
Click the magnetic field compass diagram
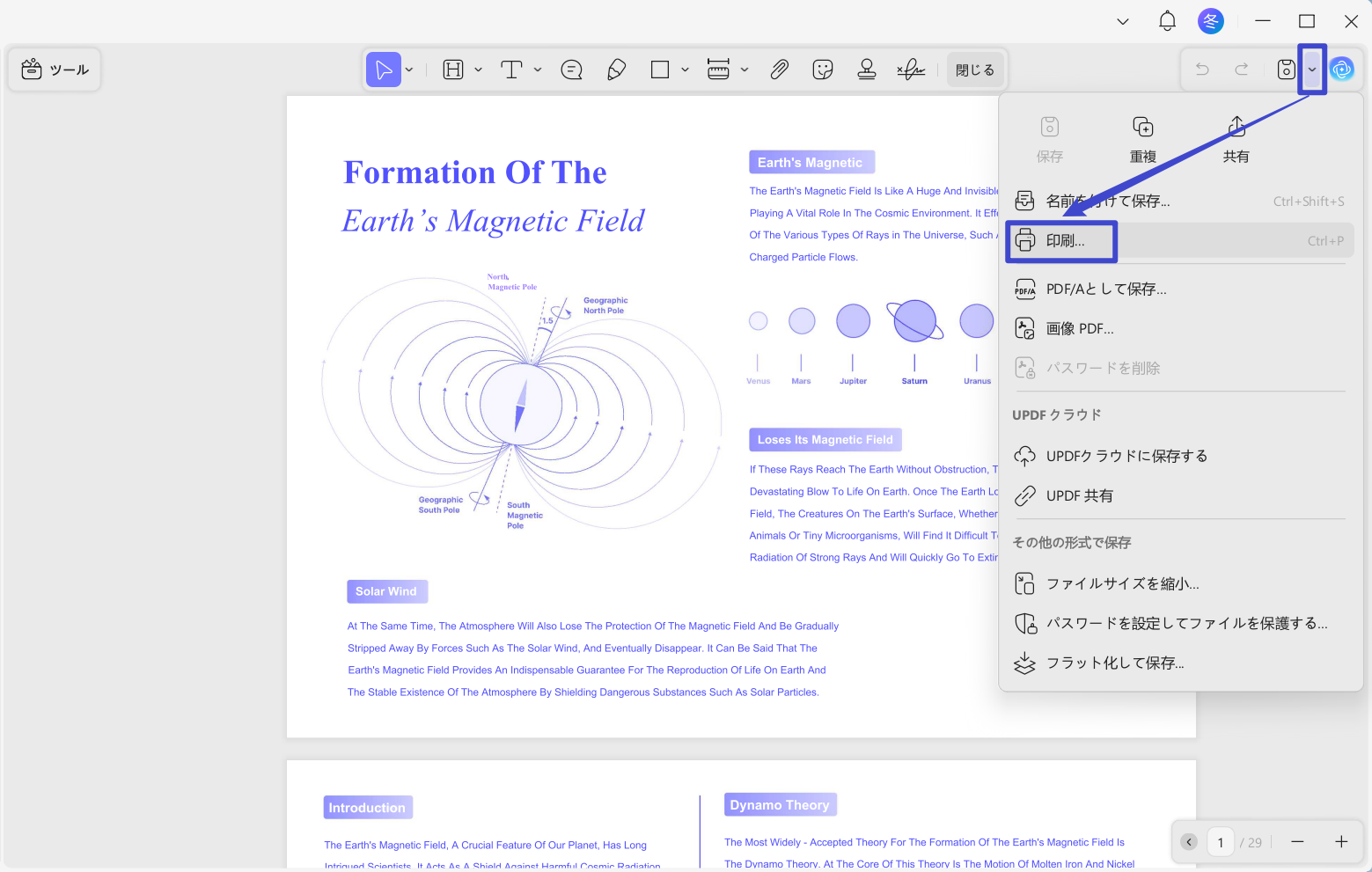[521, 403]
